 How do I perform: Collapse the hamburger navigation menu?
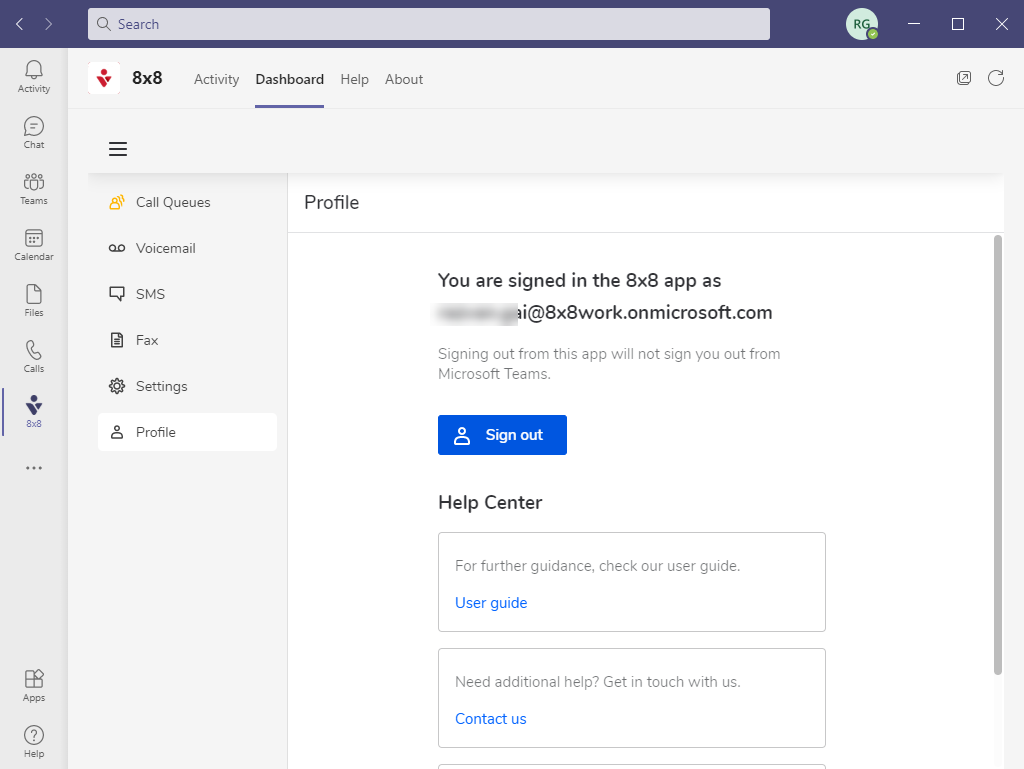[118, 149]
